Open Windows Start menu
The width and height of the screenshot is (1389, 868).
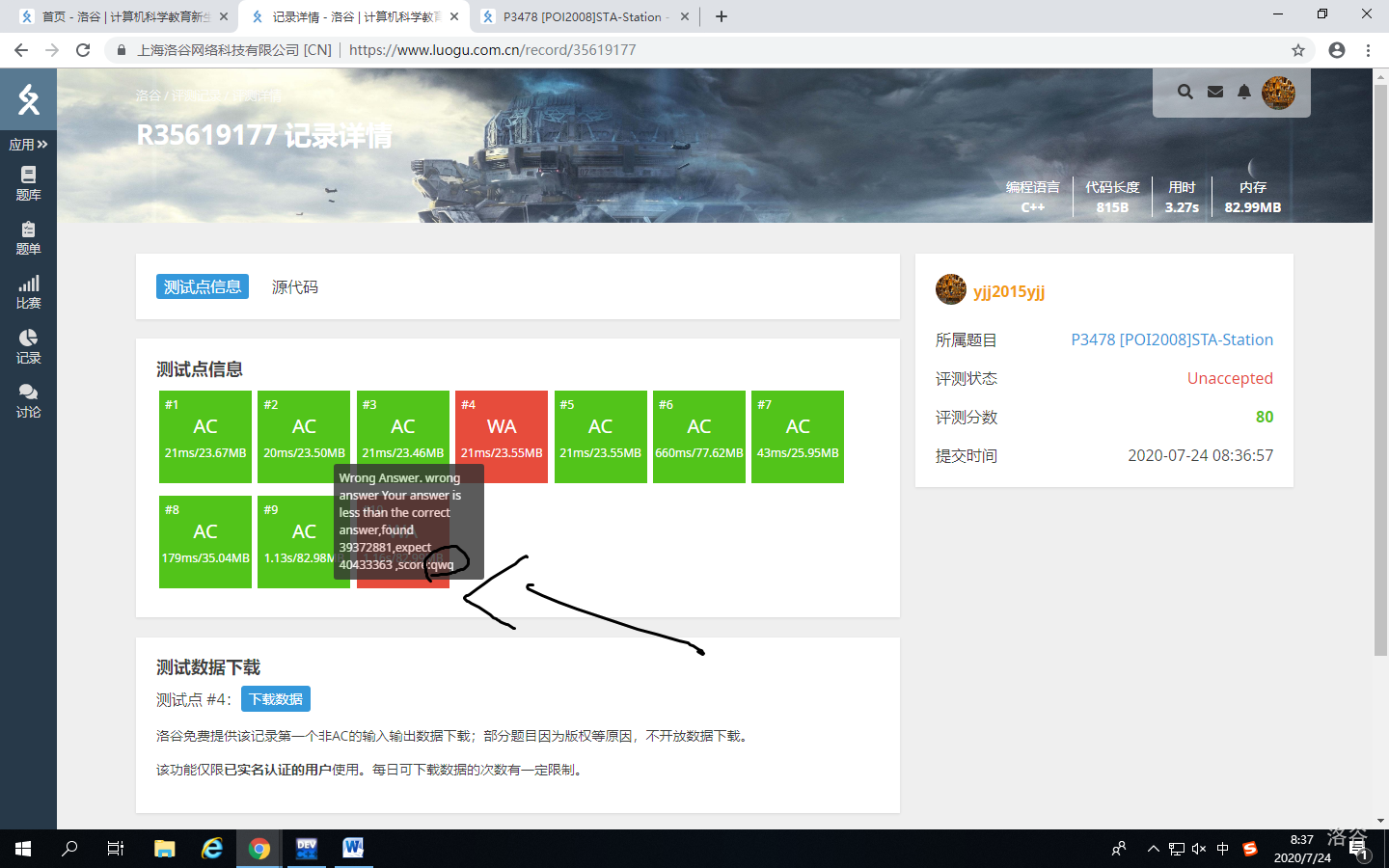click(x=23, y=849)
